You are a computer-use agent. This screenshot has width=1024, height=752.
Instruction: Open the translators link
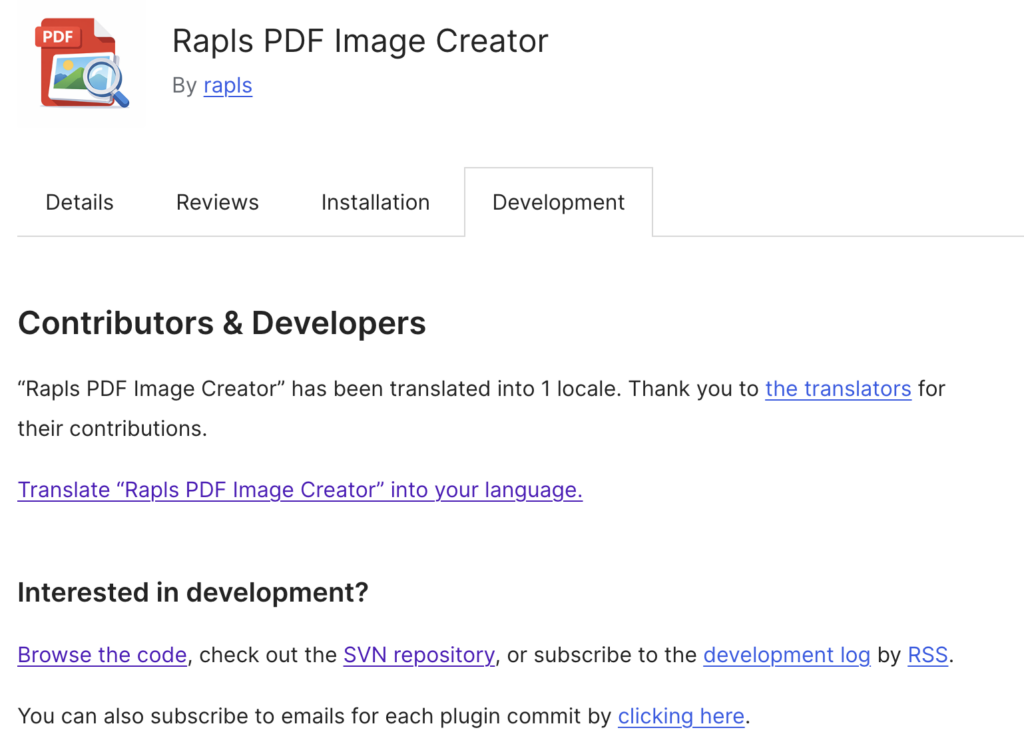838,388
